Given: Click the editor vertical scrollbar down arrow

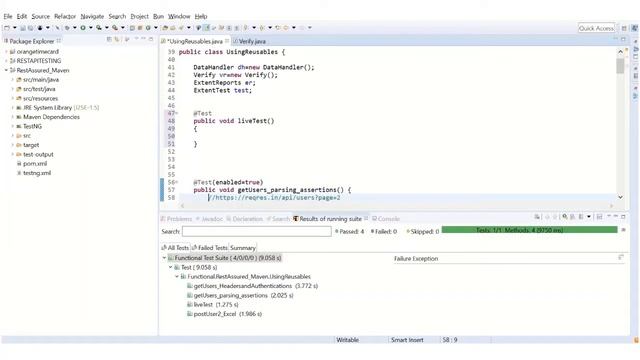Looking at the screenshot, I should pos(620,197).
